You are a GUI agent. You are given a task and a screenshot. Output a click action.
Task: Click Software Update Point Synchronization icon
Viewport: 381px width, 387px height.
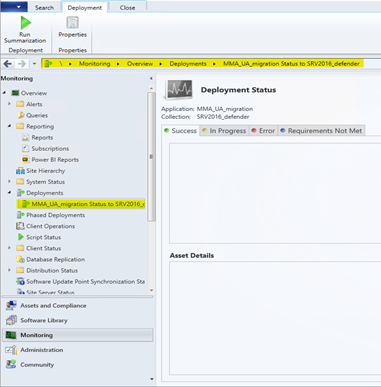coord(20,281)
